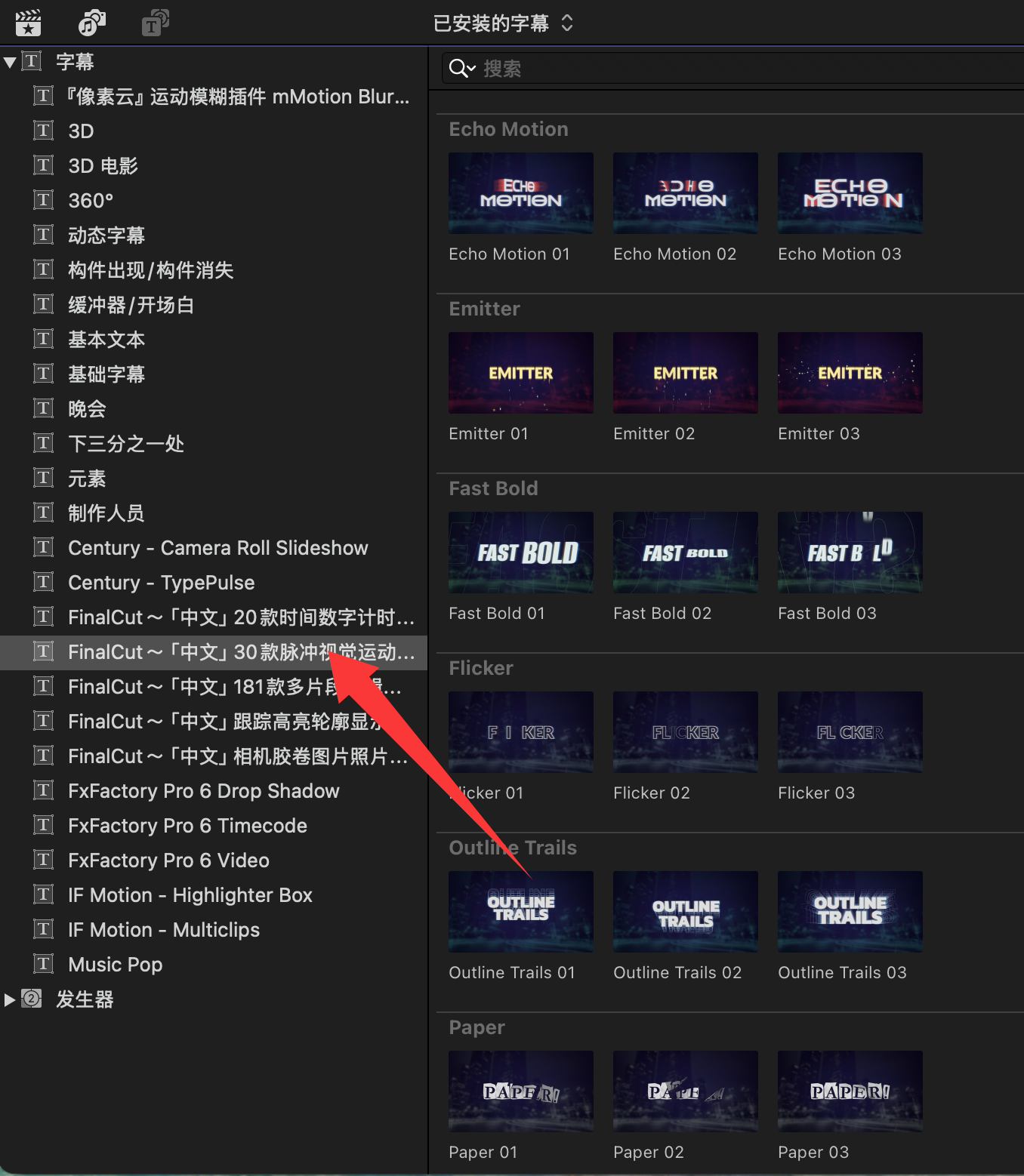Select the 基本文本 category

(106, 340)
